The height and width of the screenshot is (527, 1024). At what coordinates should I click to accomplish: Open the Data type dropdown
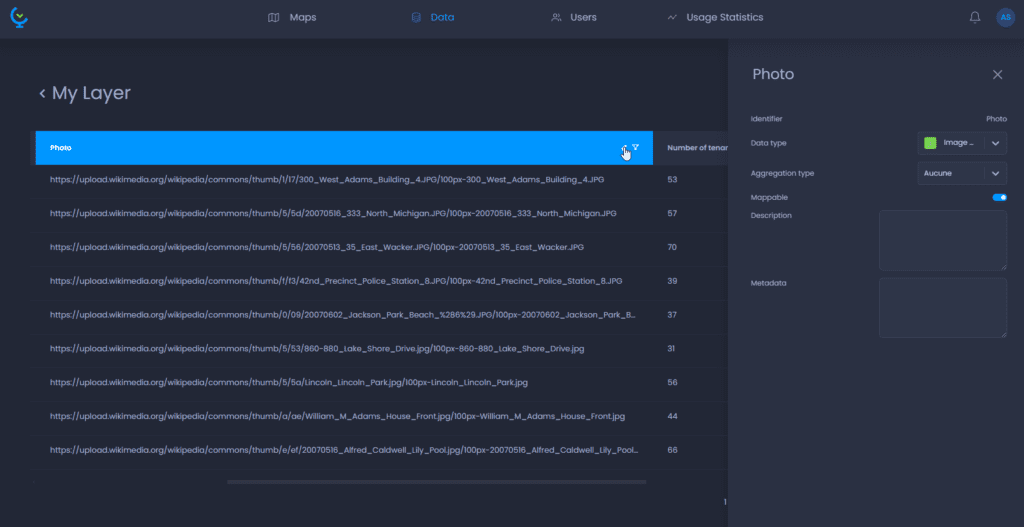(x=962, y=143)
